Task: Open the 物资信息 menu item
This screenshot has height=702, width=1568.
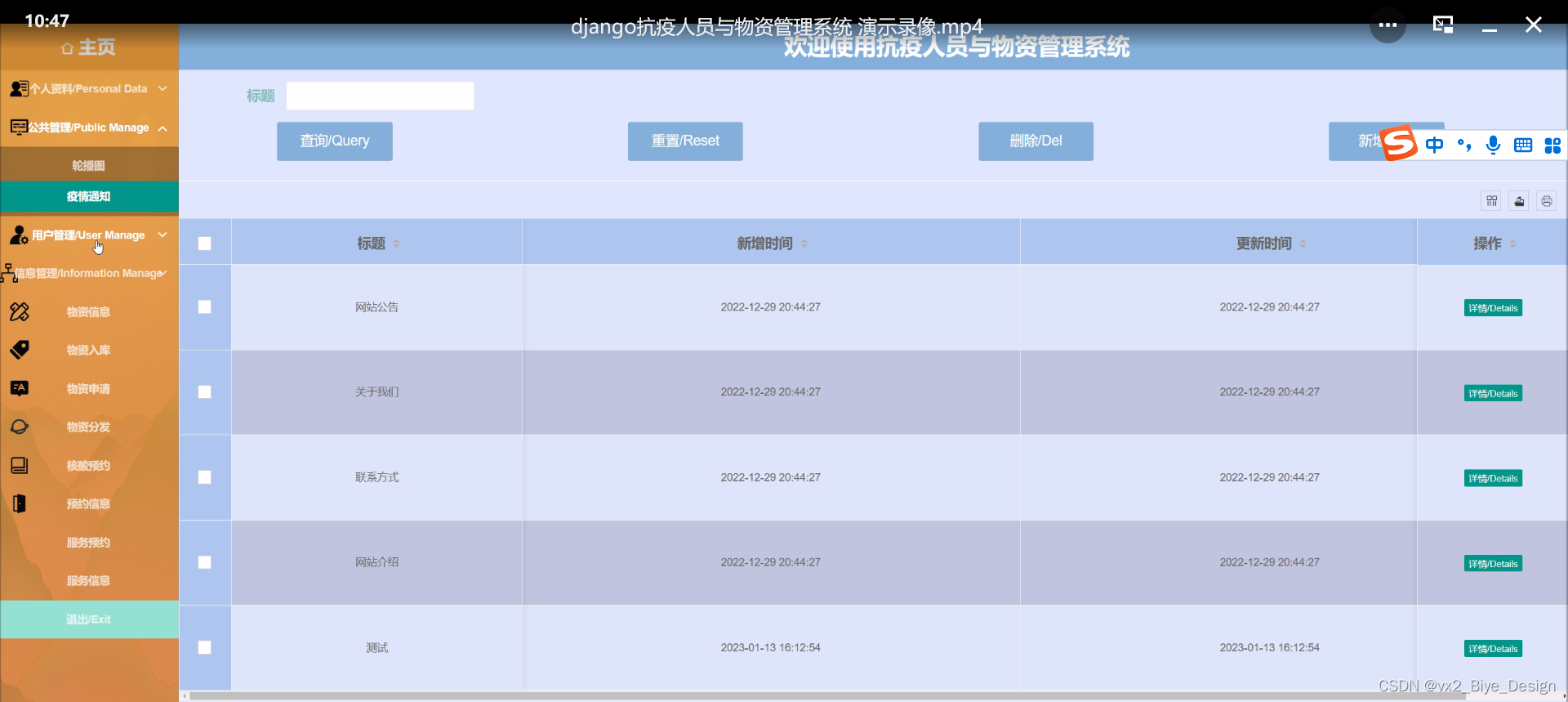Action: (88, 311)
